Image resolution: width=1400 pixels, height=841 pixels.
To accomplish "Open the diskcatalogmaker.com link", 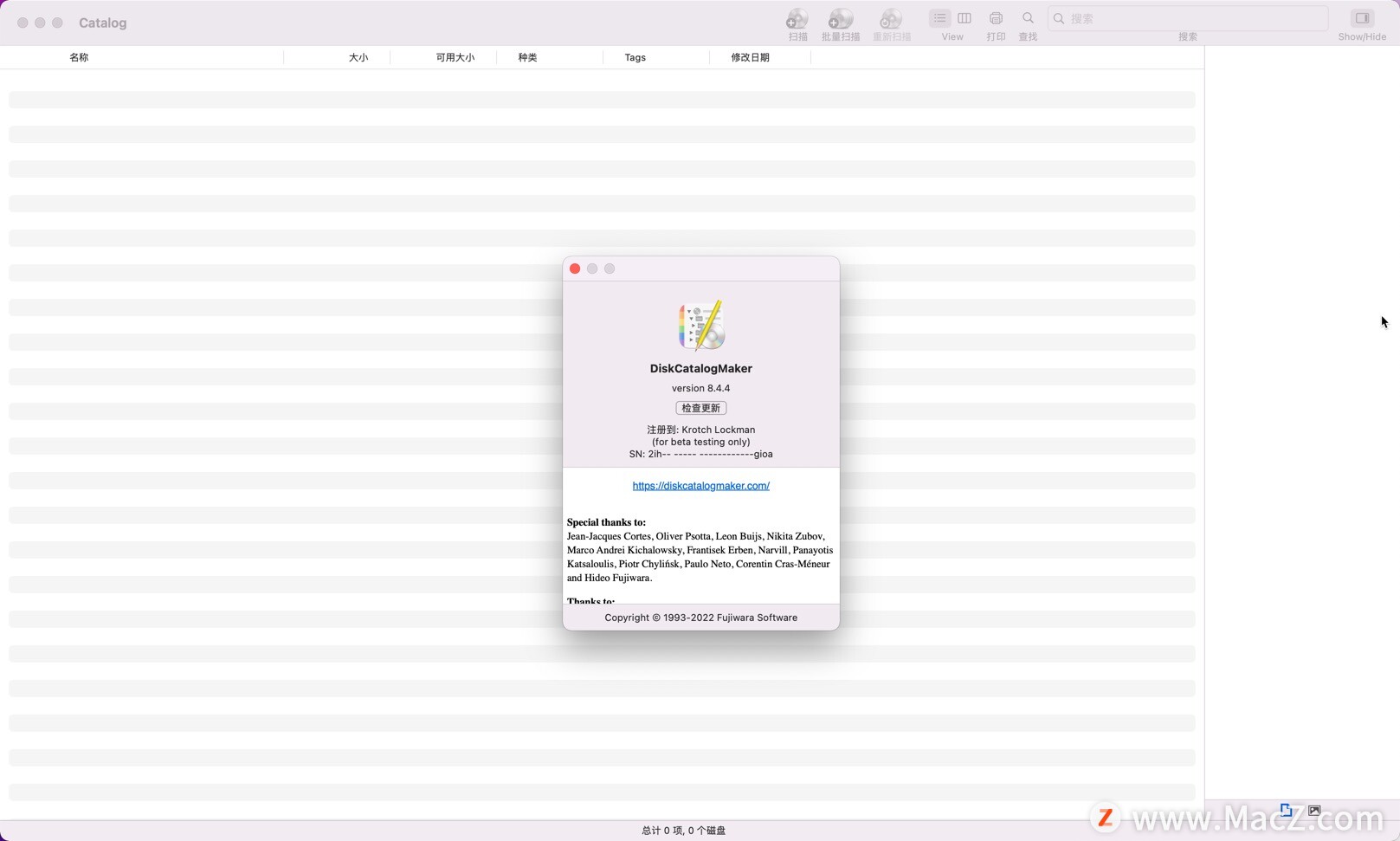I will (x=700, y=486).
